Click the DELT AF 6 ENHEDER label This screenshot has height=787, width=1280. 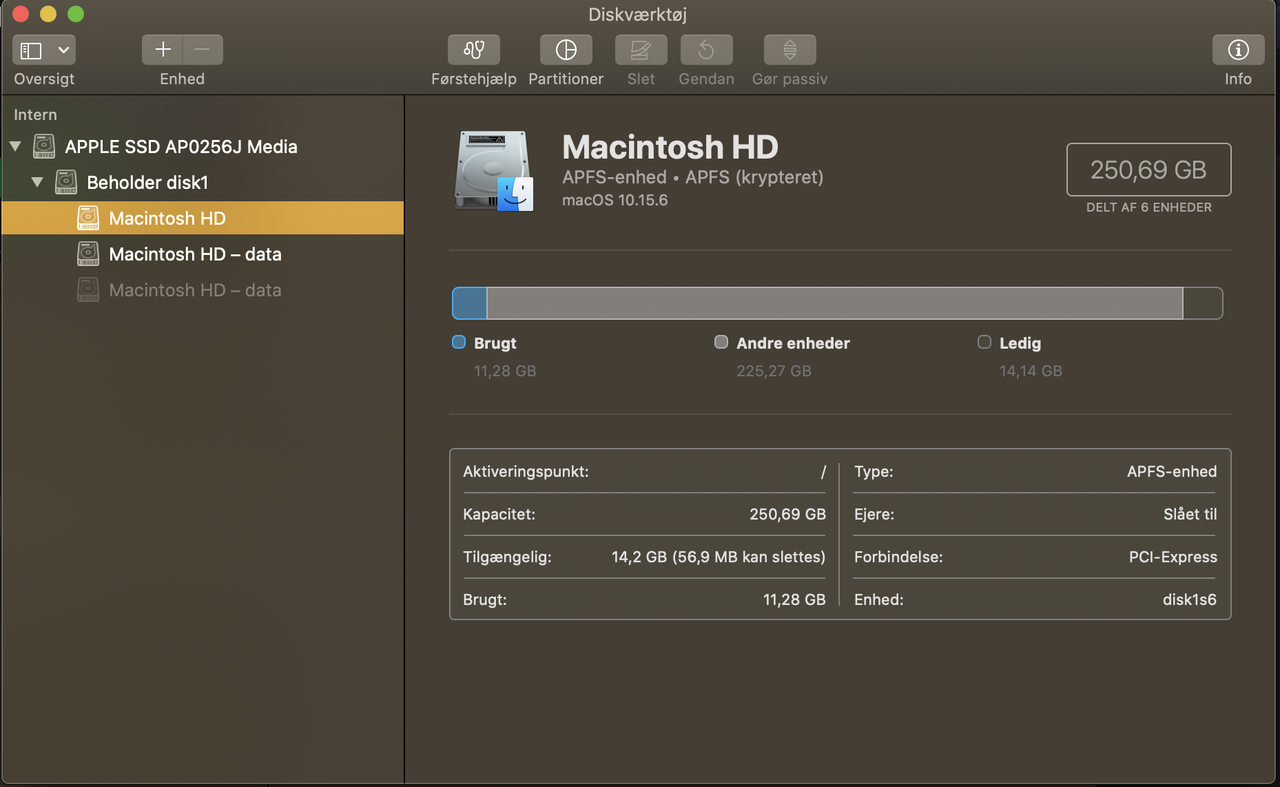pyautogui.click(x=1149, y=208)
